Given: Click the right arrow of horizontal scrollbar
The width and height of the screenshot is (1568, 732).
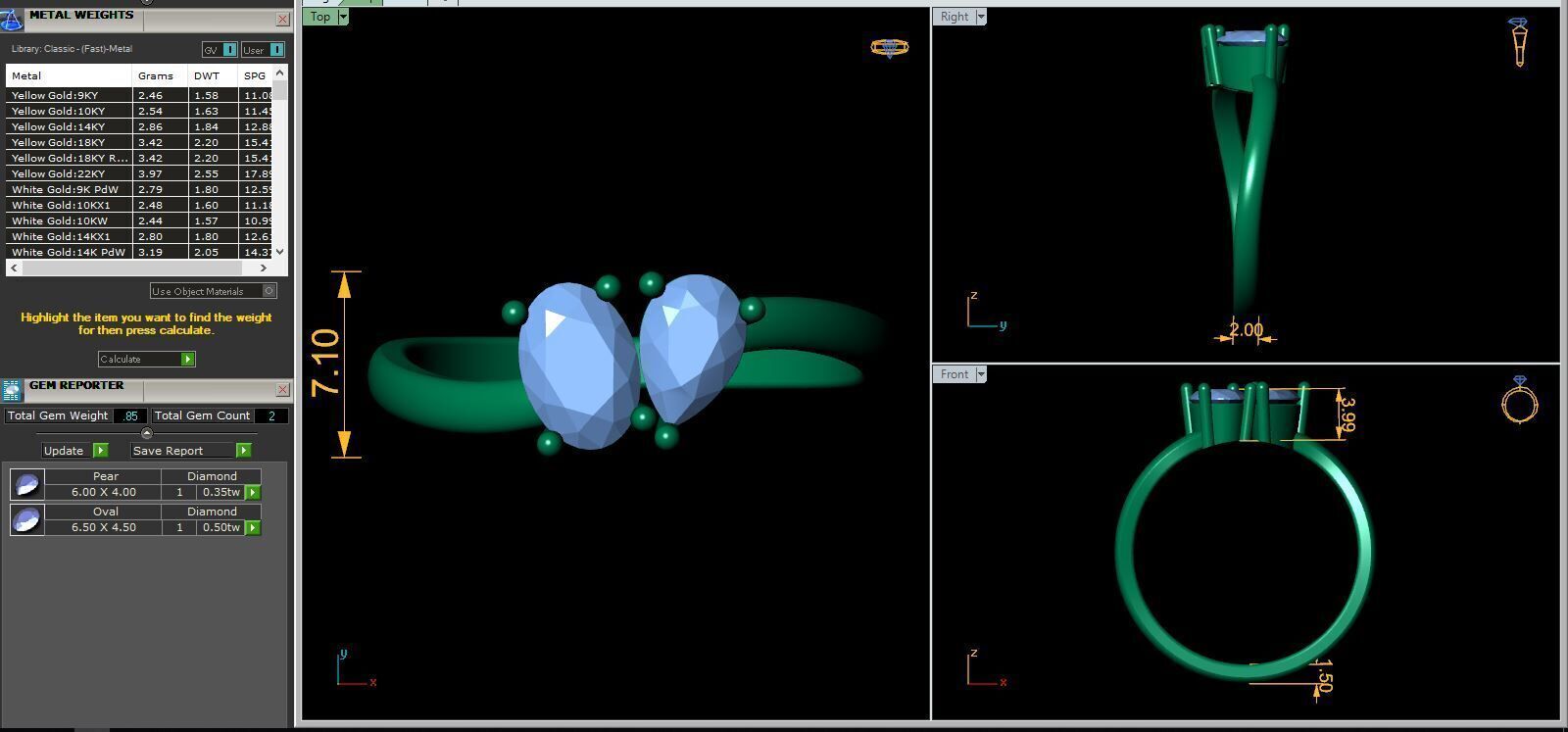Looking at the screenshot, I should pos(263,268).
